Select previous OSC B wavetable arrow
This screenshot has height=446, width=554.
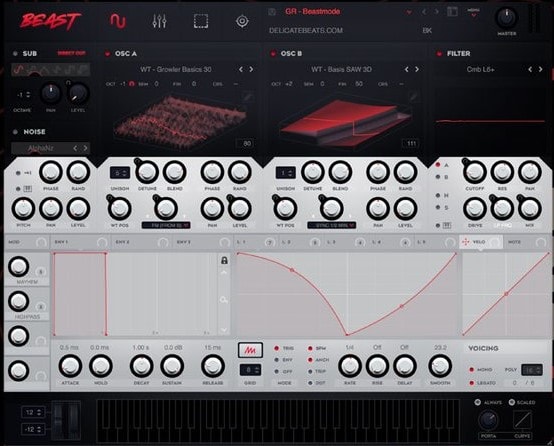pos(407,69)
